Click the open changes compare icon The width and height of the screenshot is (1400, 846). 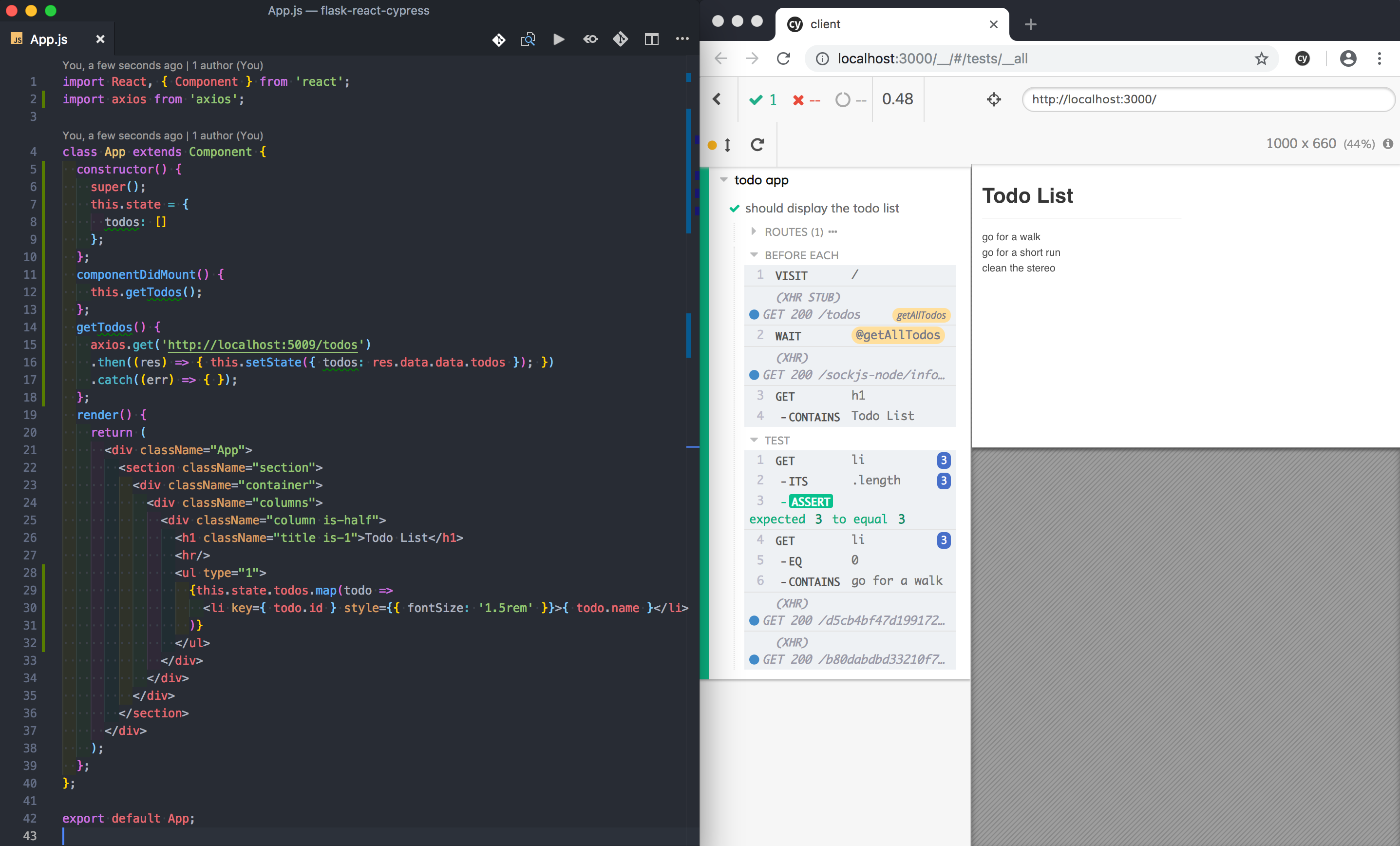(x=528, y=39)
